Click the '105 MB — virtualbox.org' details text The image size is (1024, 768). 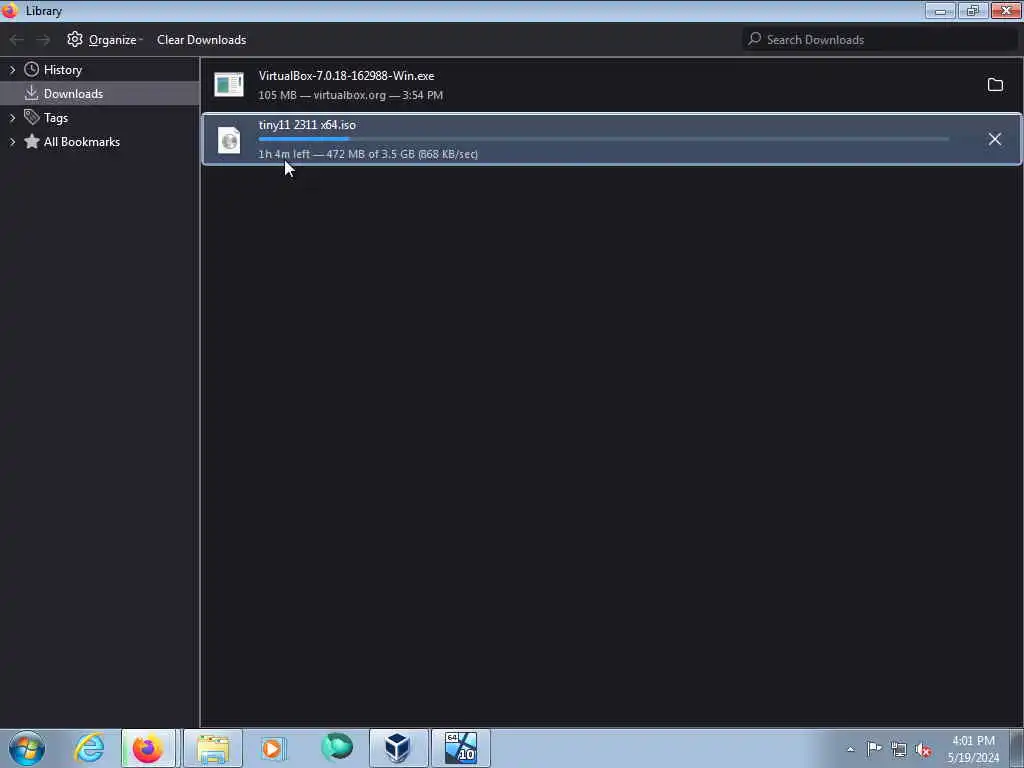pyautogui.click(x=351, y=95)
